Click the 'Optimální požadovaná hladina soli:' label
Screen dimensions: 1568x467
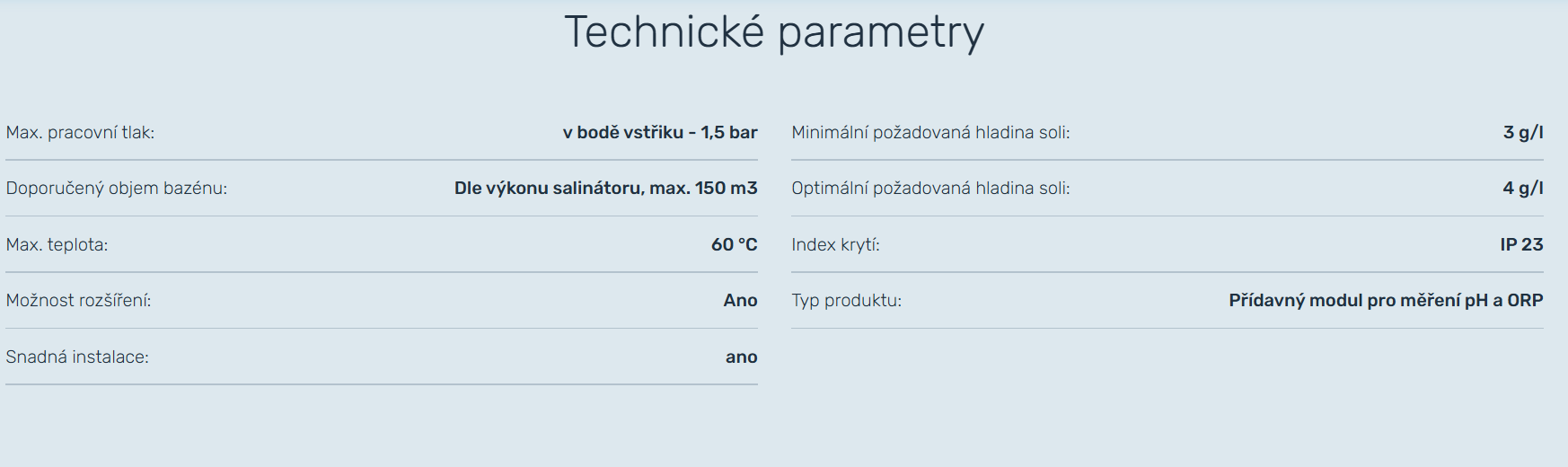[930, 189]
